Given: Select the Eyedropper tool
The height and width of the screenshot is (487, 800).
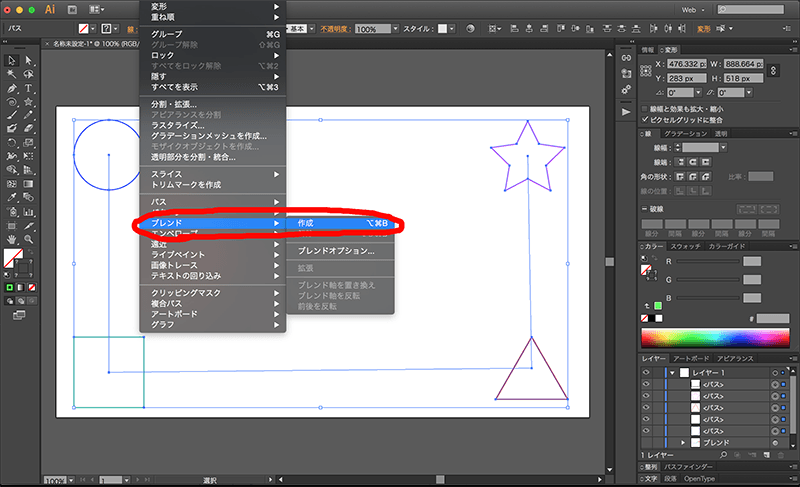Looking at the screenshot, I should coord(12,197).
